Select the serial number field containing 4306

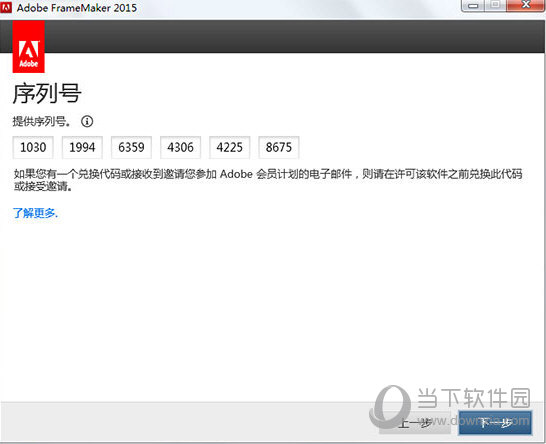tap(180, 147)
